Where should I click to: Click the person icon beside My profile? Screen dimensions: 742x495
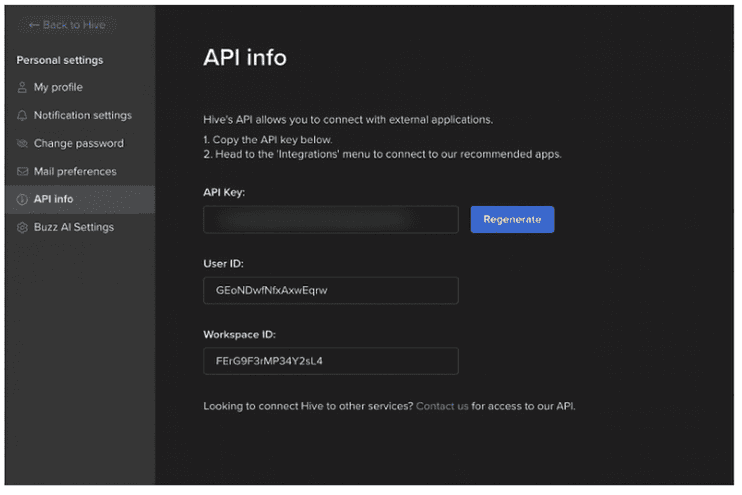22,88
